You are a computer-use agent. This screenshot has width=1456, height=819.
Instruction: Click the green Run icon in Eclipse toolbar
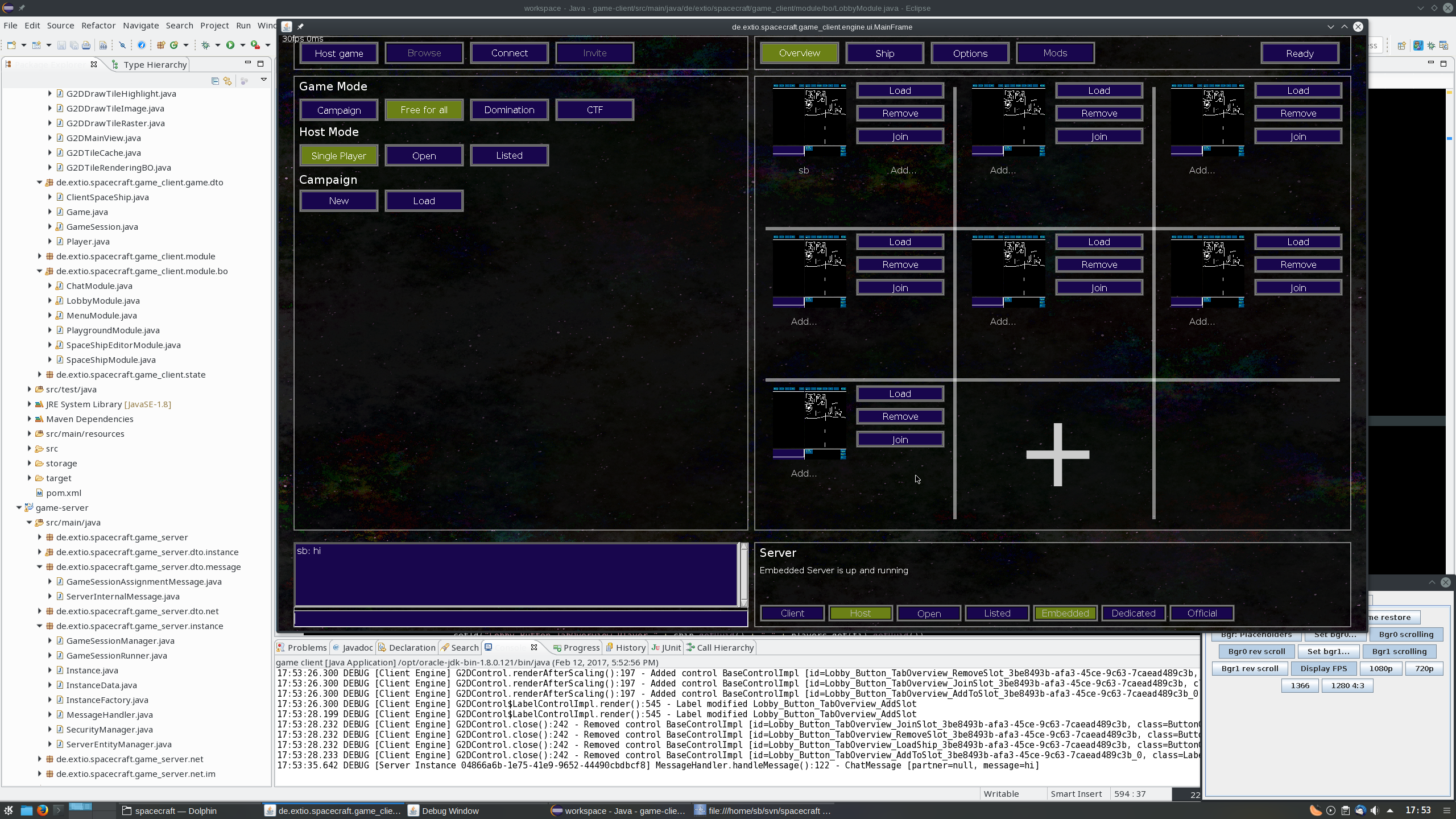click(230, 45)
